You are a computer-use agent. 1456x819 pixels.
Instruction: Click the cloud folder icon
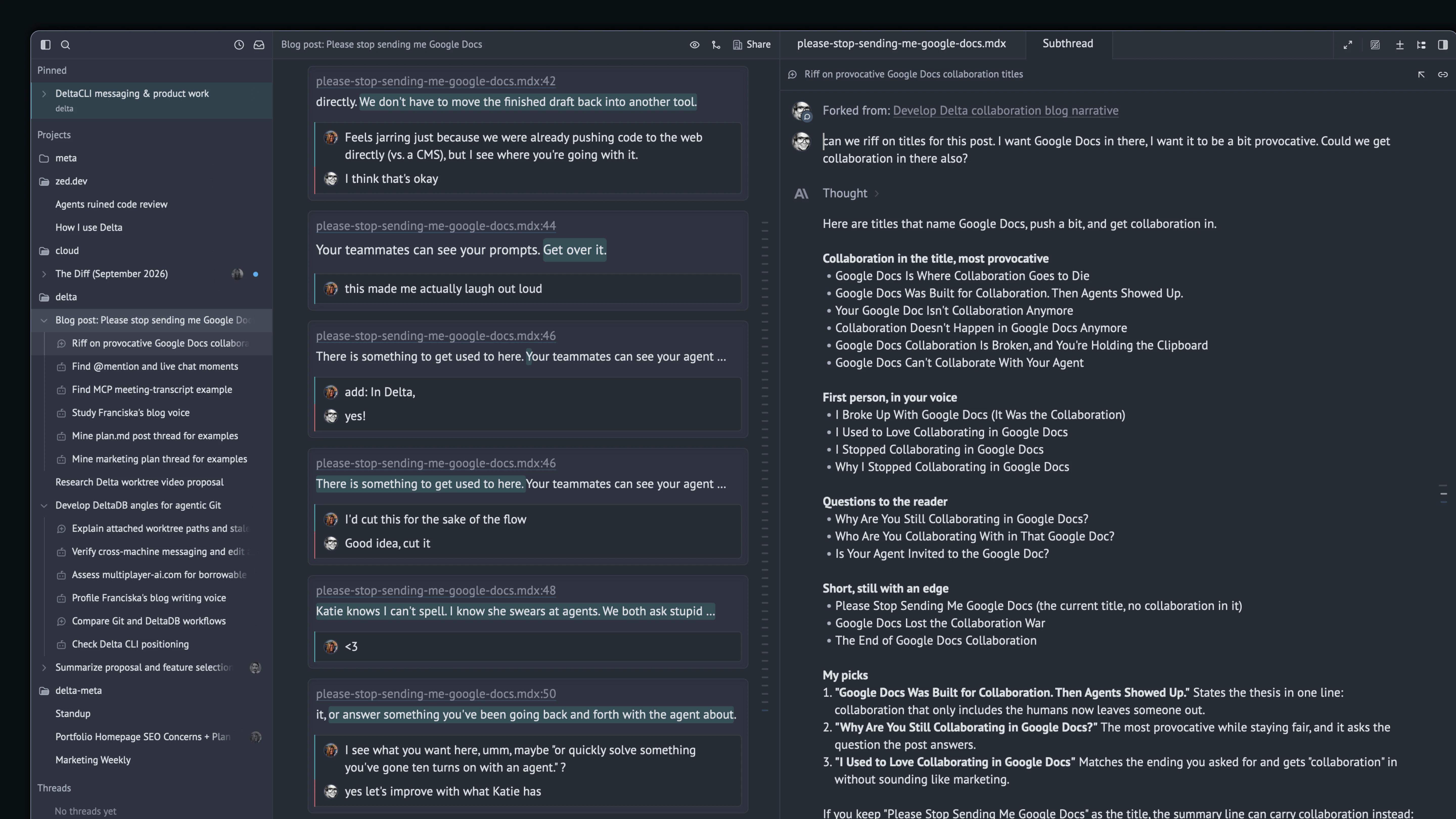[44, 251]
